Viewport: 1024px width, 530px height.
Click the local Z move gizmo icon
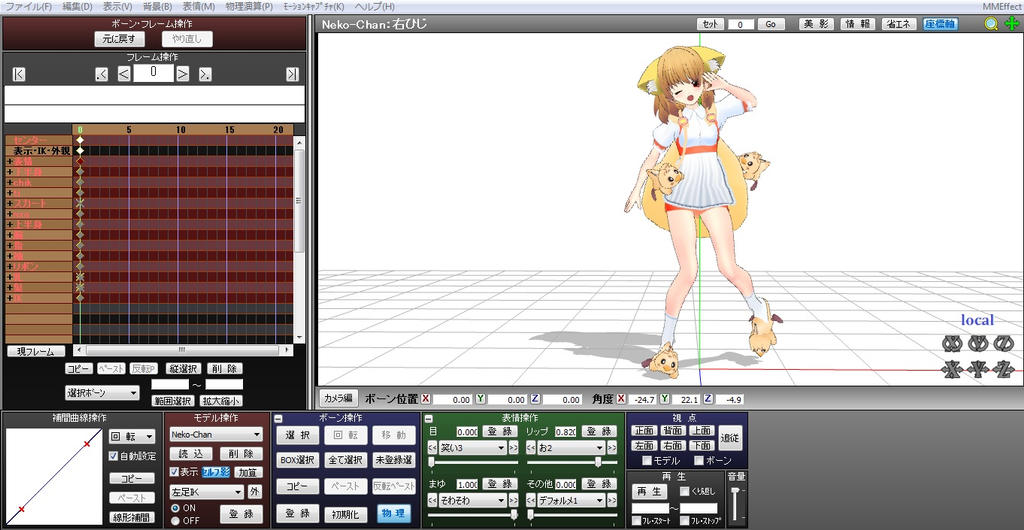pyautogui.click(x=1003, y=369)
